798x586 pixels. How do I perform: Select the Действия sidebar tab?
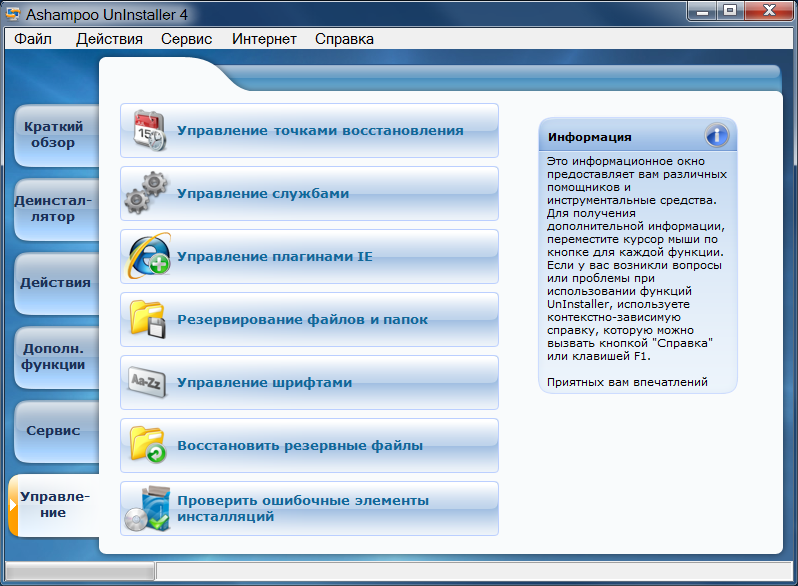click(55, 282)
